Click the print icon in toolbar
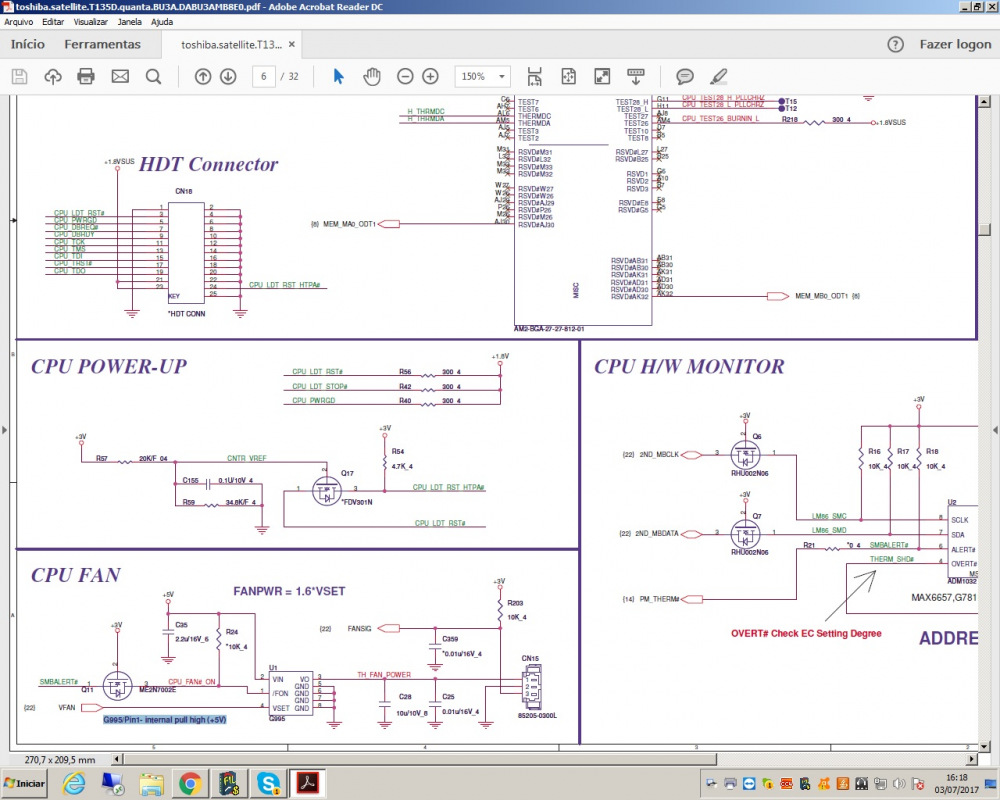 click(86, 77)
